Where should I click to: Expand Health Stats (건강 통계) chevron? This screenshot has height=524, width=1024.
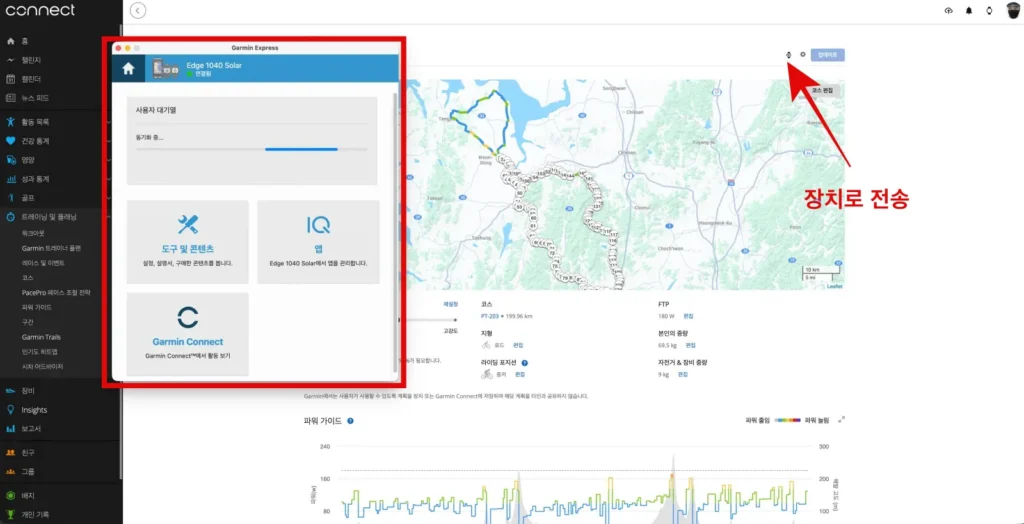pos(108,141)
